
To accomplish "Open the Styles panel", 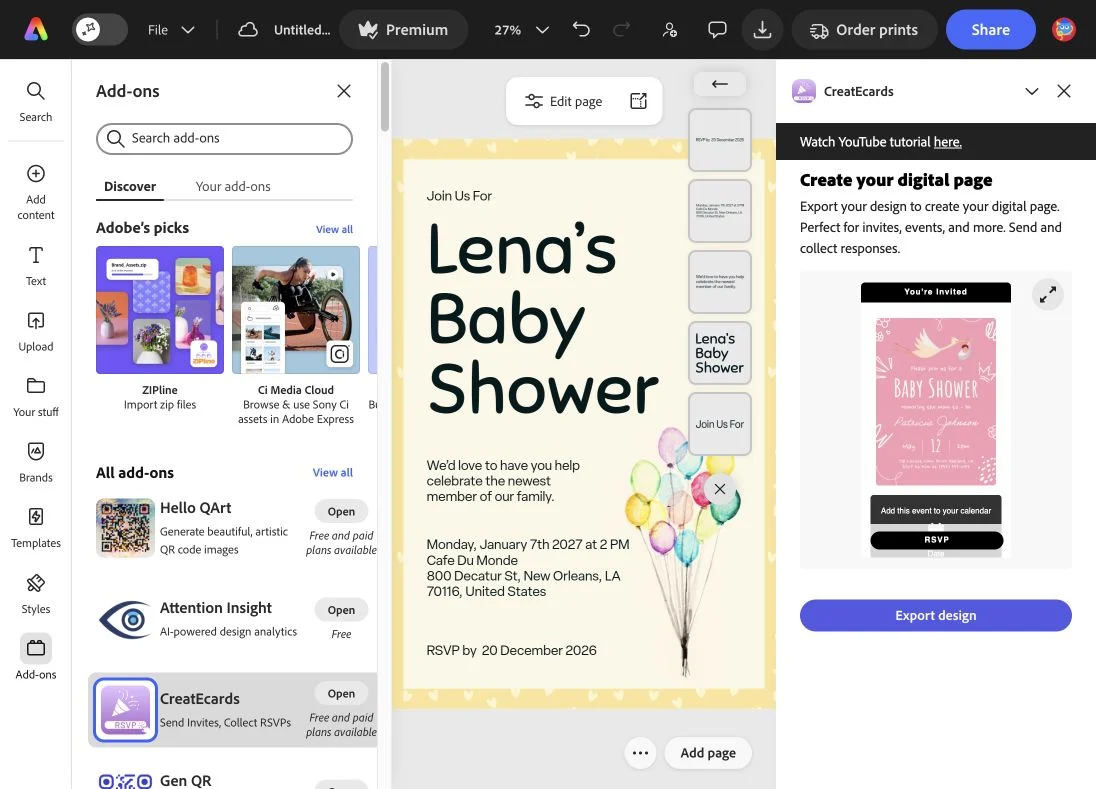I will click(36, 595).
